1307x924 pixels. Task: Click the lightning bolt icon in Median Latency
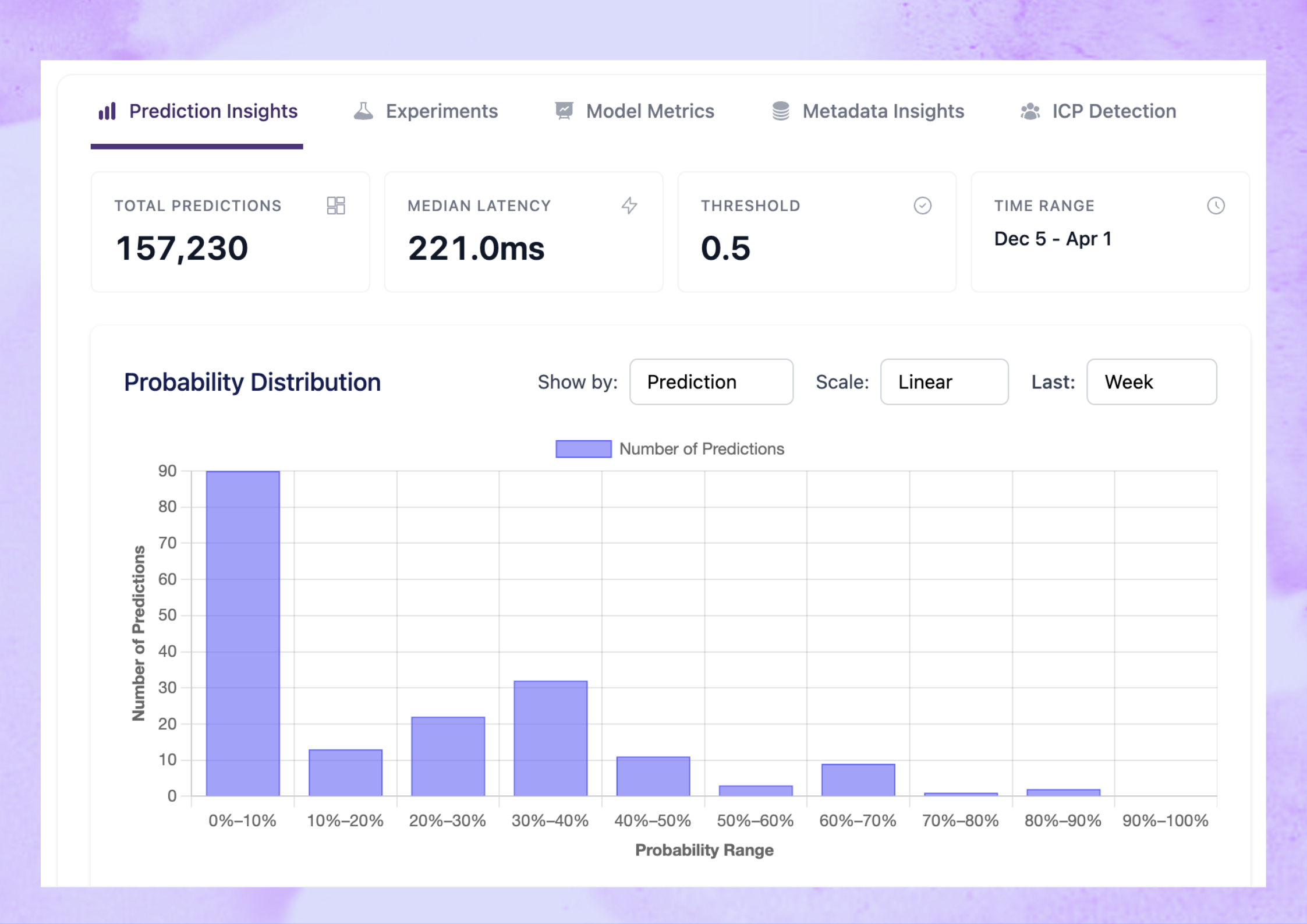click(629, 206)
